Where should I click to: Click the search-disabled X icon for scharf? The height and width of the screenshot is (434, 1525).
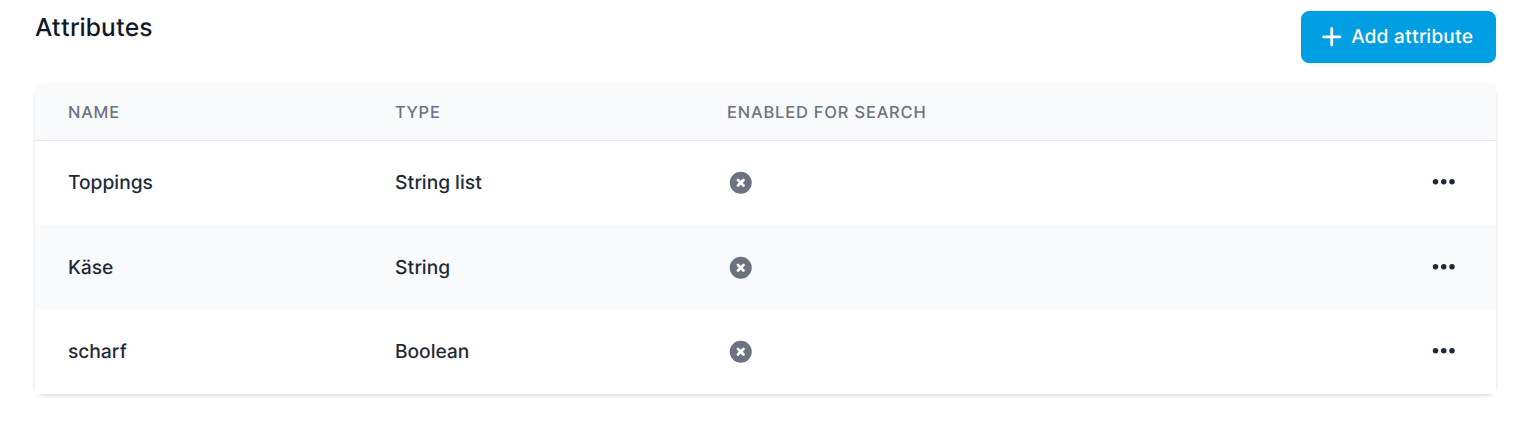(x=740, y=352)
